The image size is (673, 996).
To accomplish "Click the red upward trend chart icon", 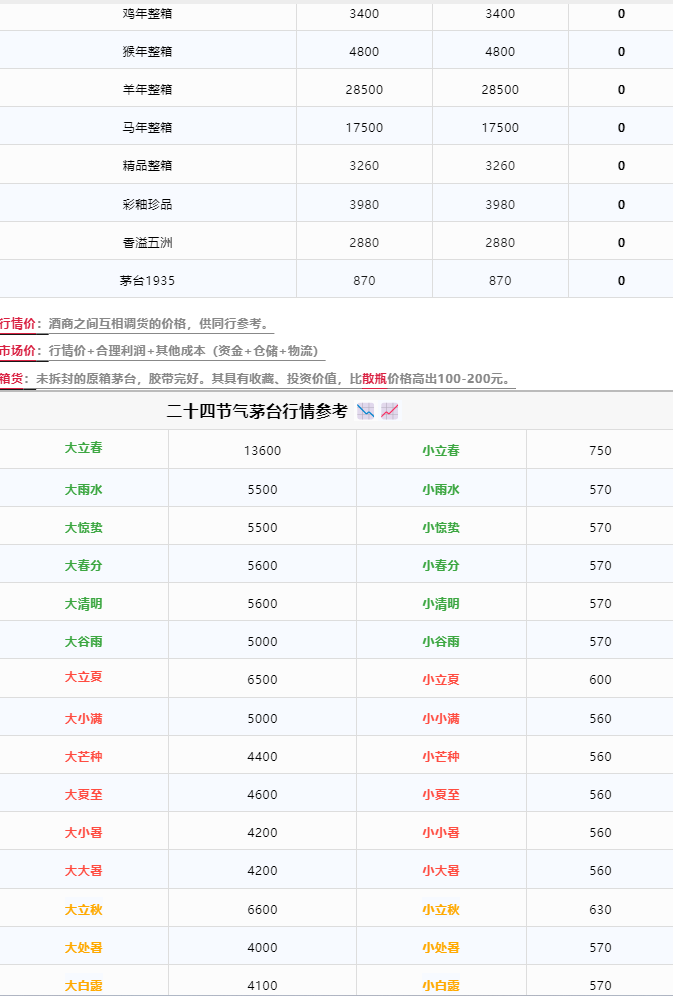I will pos(390,412).
